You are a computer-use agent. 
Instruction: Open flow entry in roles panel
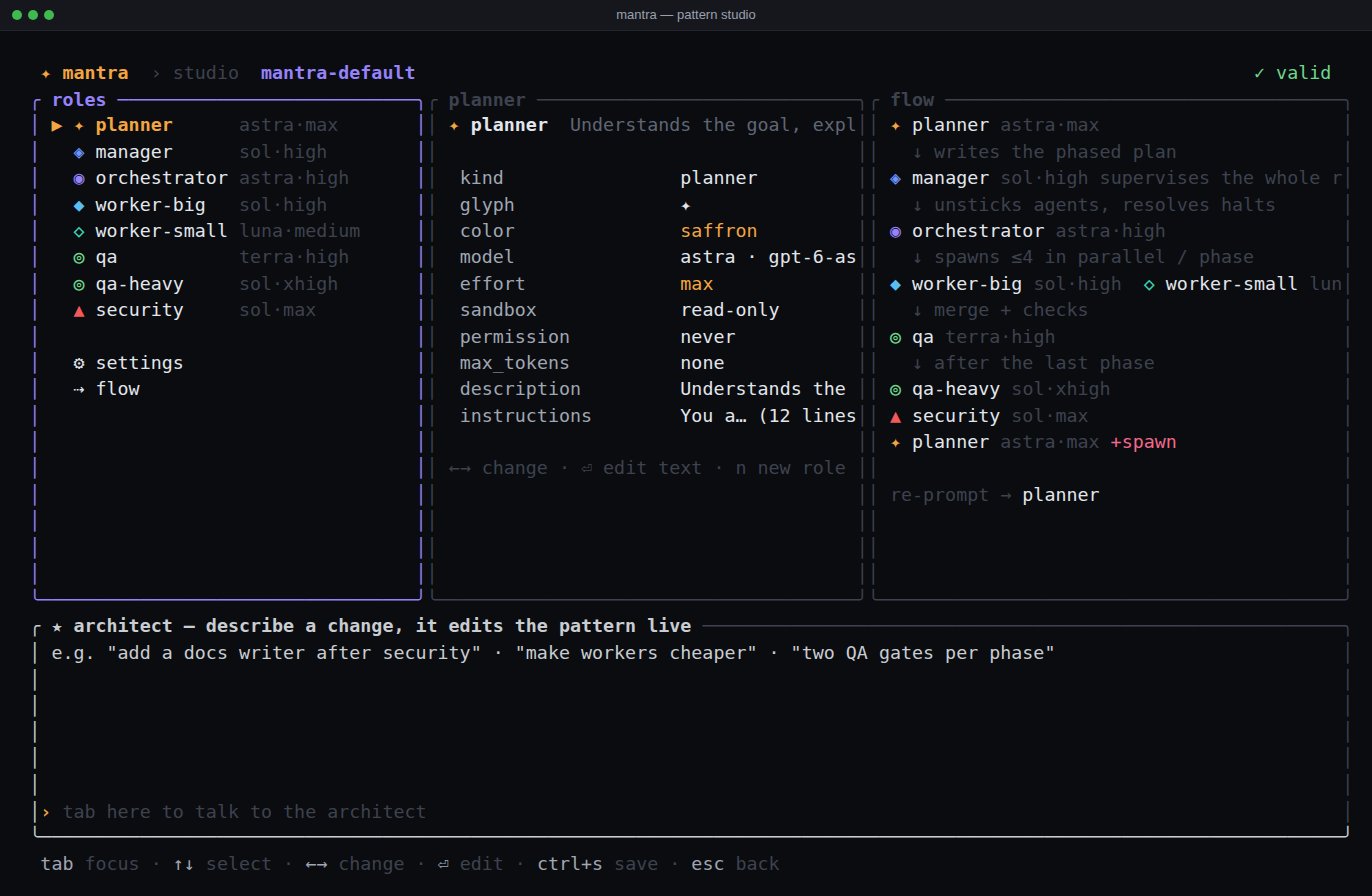[106, 389]
